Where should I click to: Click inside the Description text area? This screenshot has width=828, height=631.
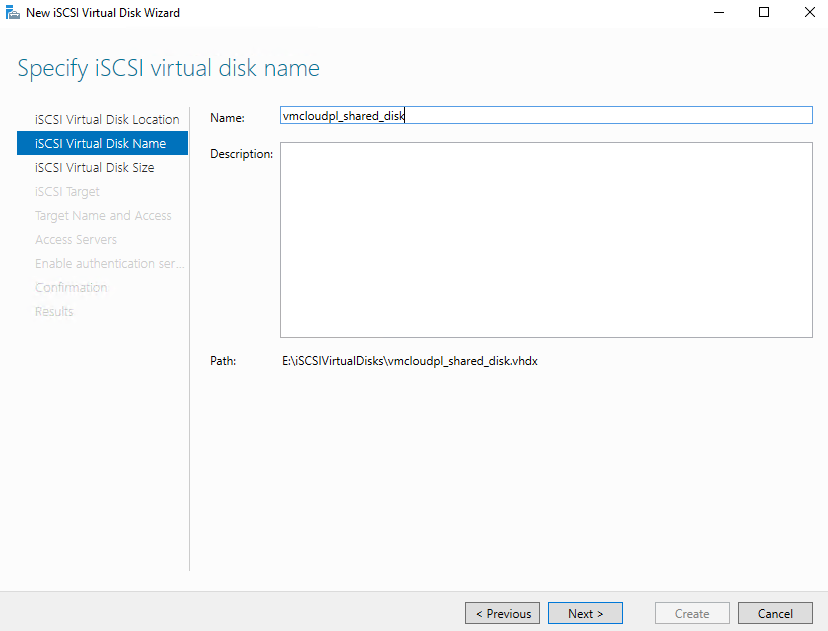coord(545,238)
